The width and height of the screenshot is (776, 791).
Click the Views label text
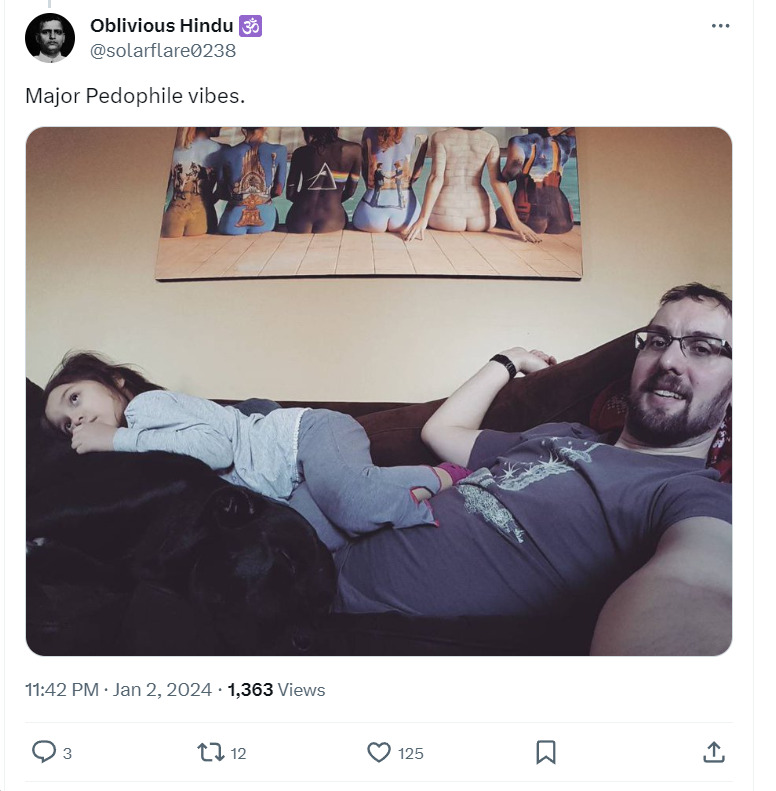pyautogui.click(x=301, y=690)
